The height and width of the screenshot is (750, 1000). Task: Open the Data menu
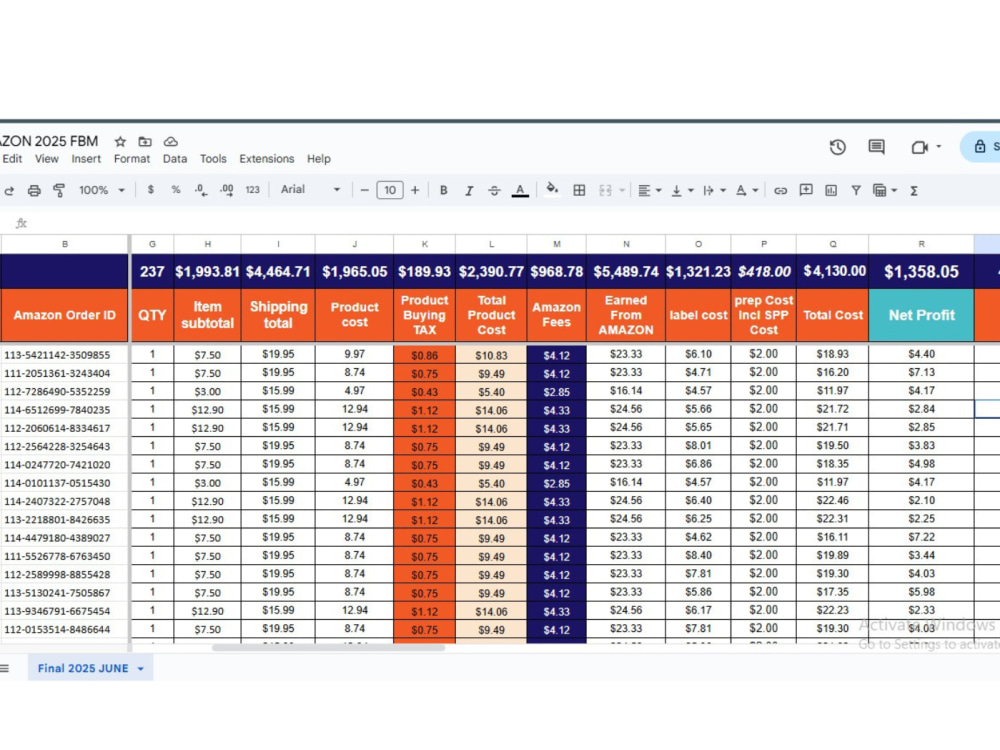175,159
